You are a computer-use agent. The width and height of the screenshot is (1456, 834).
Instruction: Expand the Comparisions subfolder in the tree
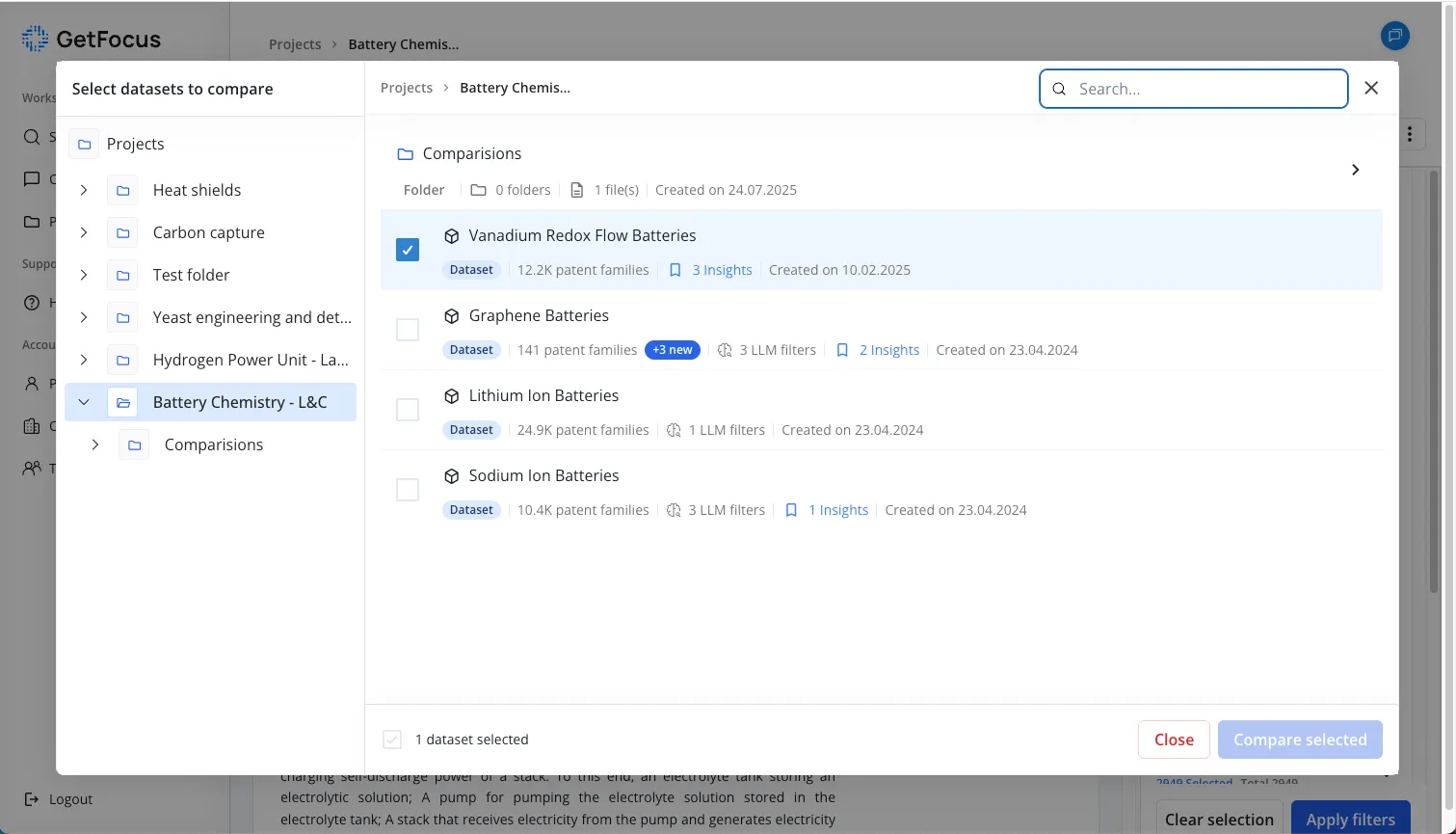(x=95, y=444)
